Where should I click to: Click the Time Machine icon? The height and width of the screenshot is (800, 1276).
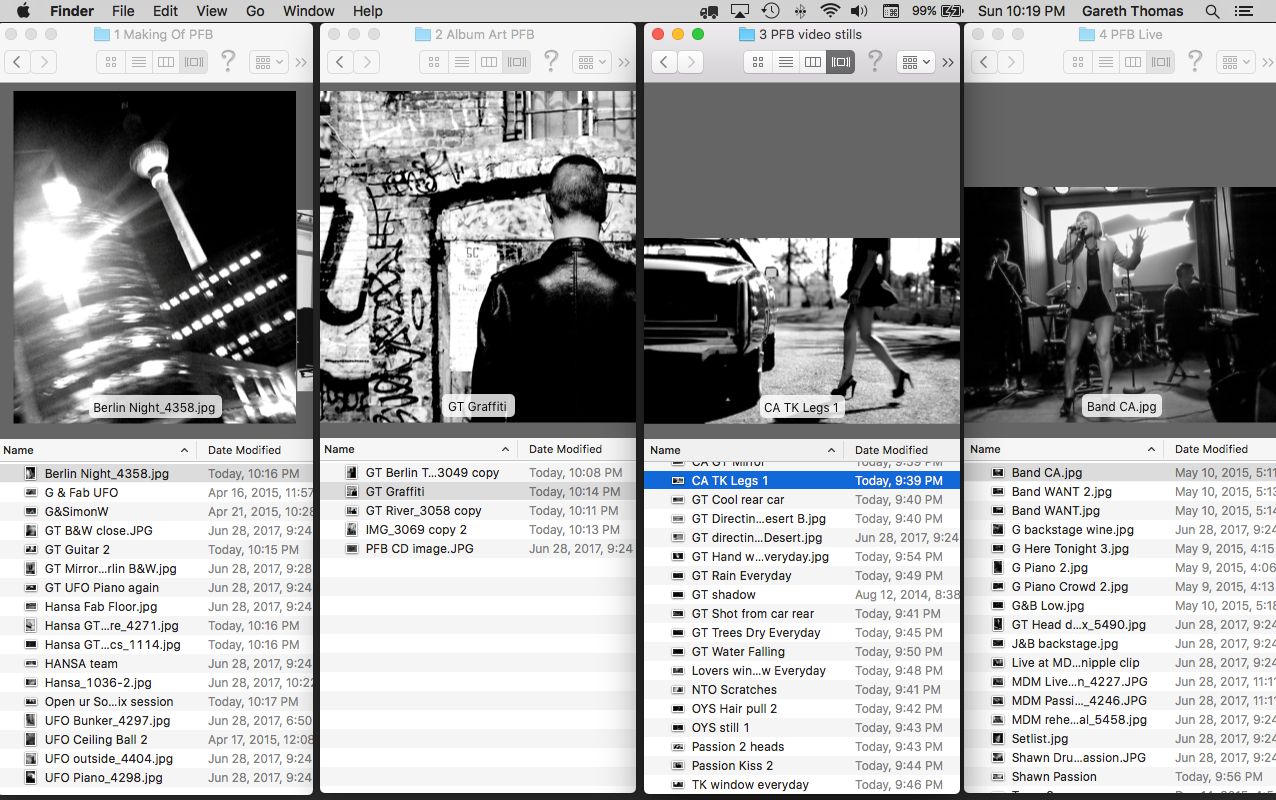point(770,11)
